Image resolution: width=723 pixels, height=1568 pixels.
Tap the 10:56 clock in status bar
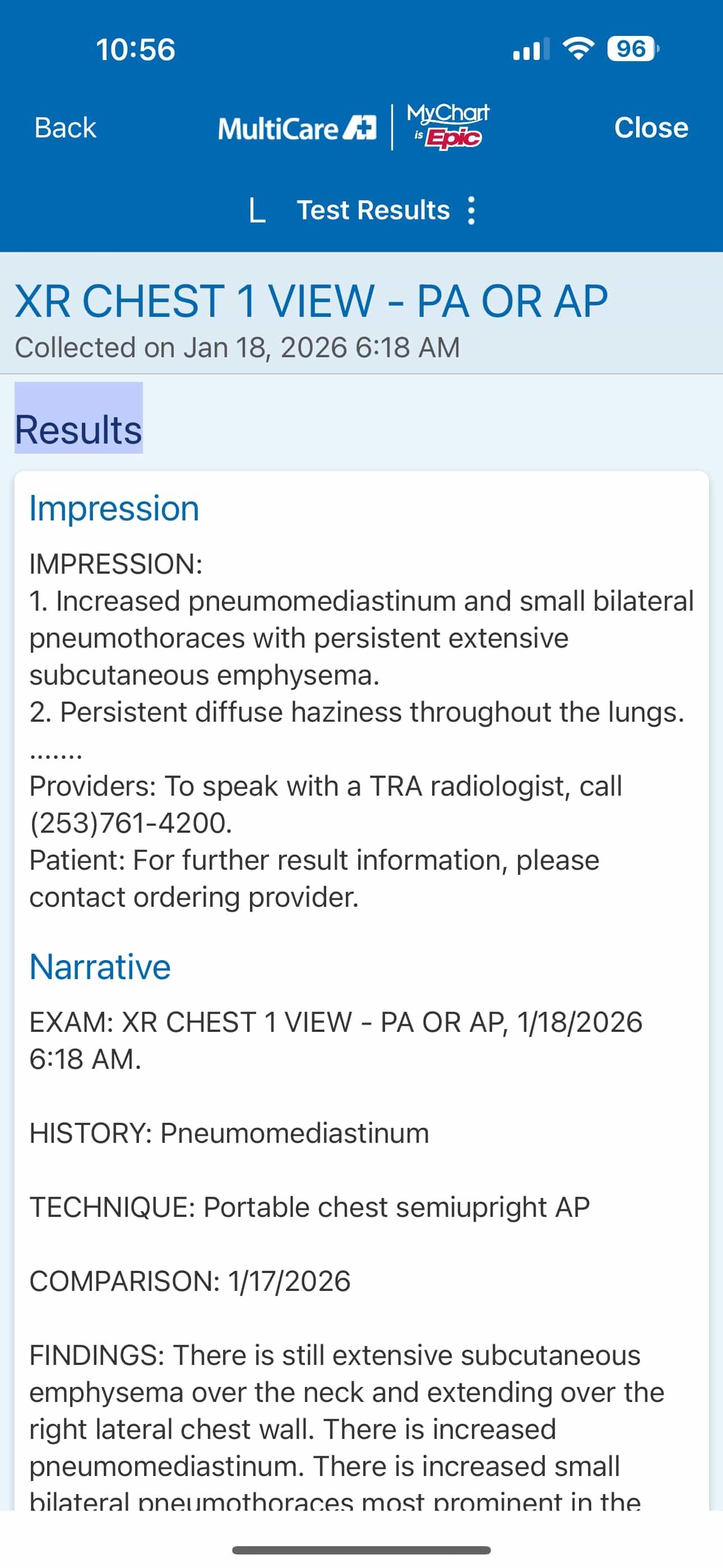click(x=135, y=49)
